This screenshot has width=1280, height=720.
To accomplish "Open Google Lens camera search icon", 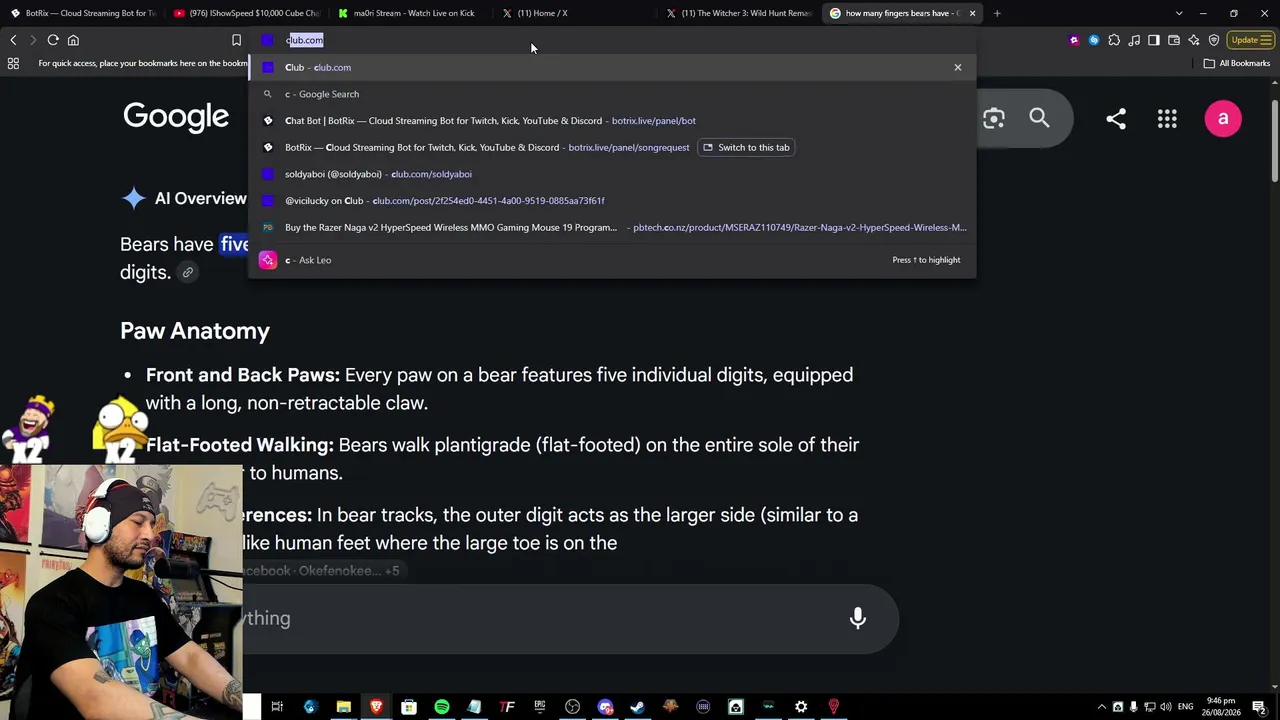I will (993, 119).
